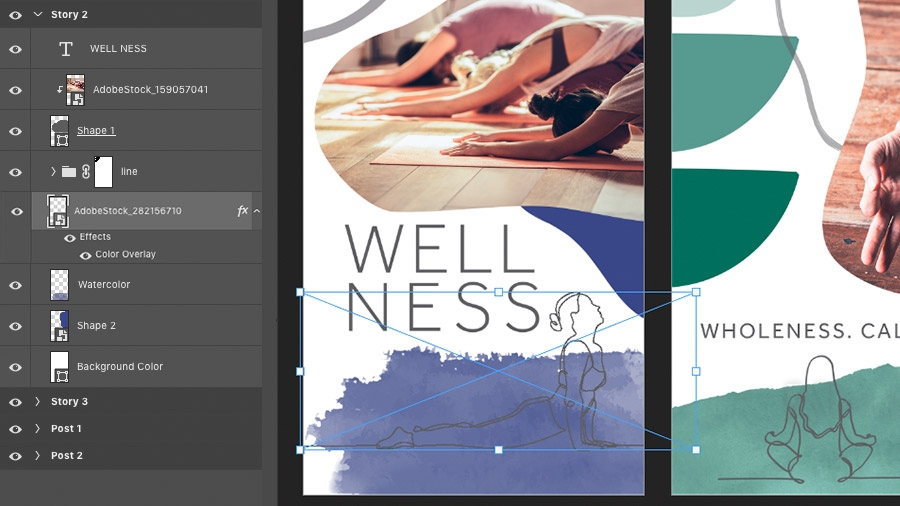Click the link icon on the line group mask
The width and height of the screenshot is (900, 506).
(x=86, y=172)
